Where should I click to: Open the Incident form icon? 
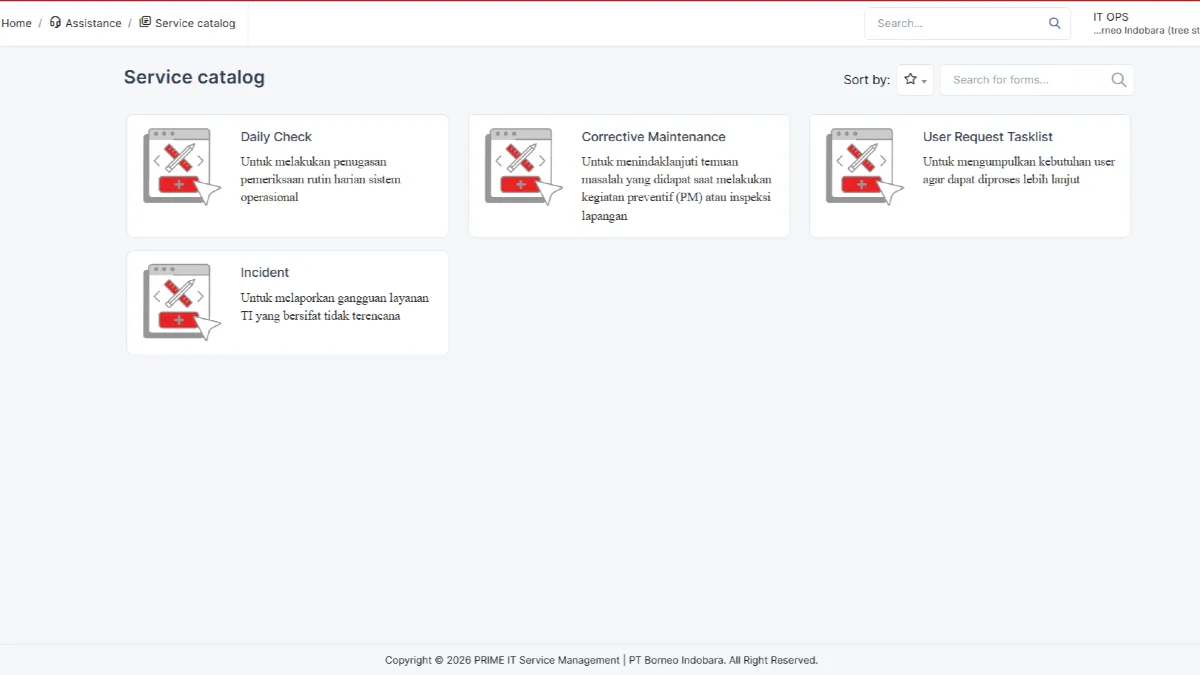(182, 303)
